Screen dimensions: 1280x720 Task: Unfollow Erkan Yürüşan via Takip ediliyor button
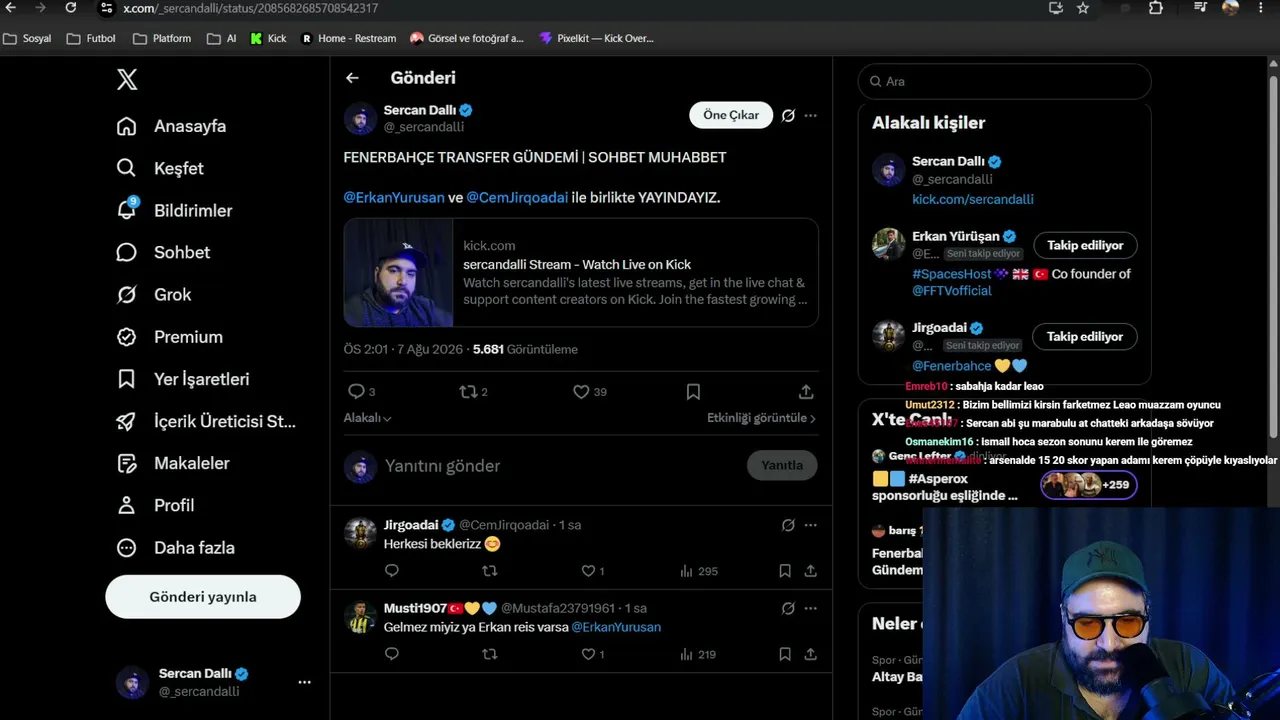coord(1085,245)
